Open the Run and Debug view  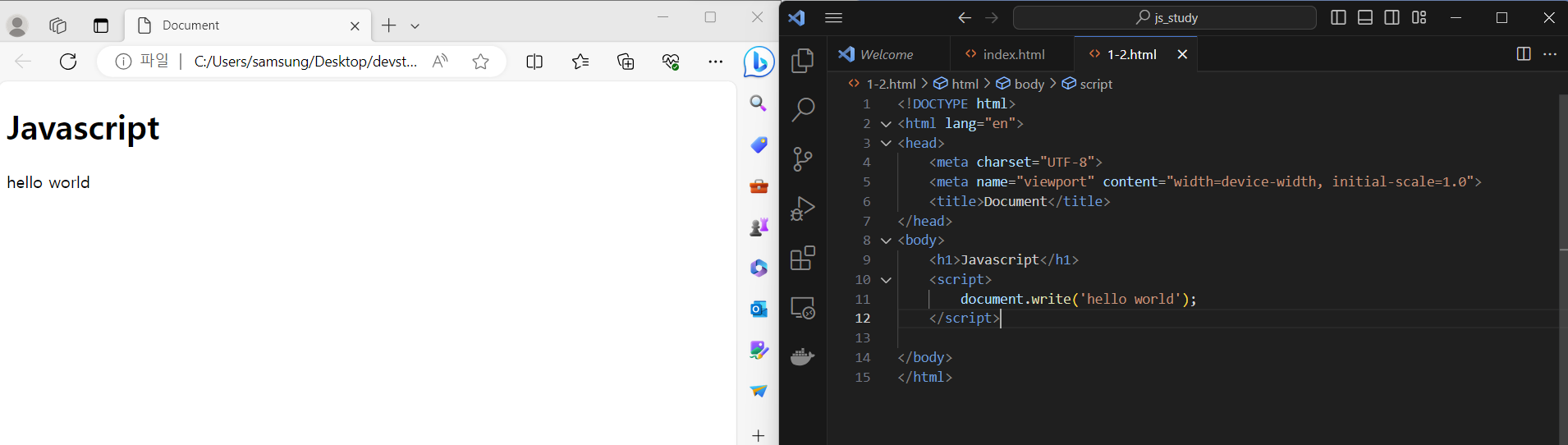click(802, 209)
